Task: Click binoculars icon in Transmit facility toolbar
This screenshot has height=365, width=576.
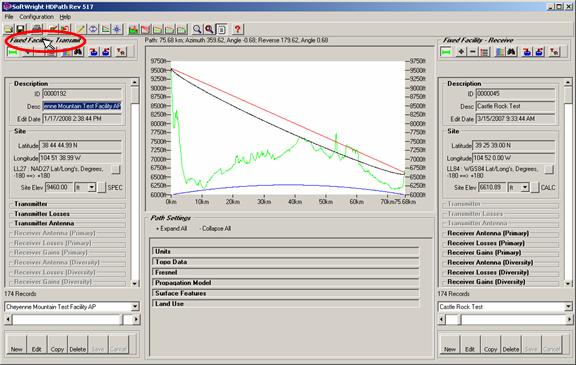Action: point(78,52)
